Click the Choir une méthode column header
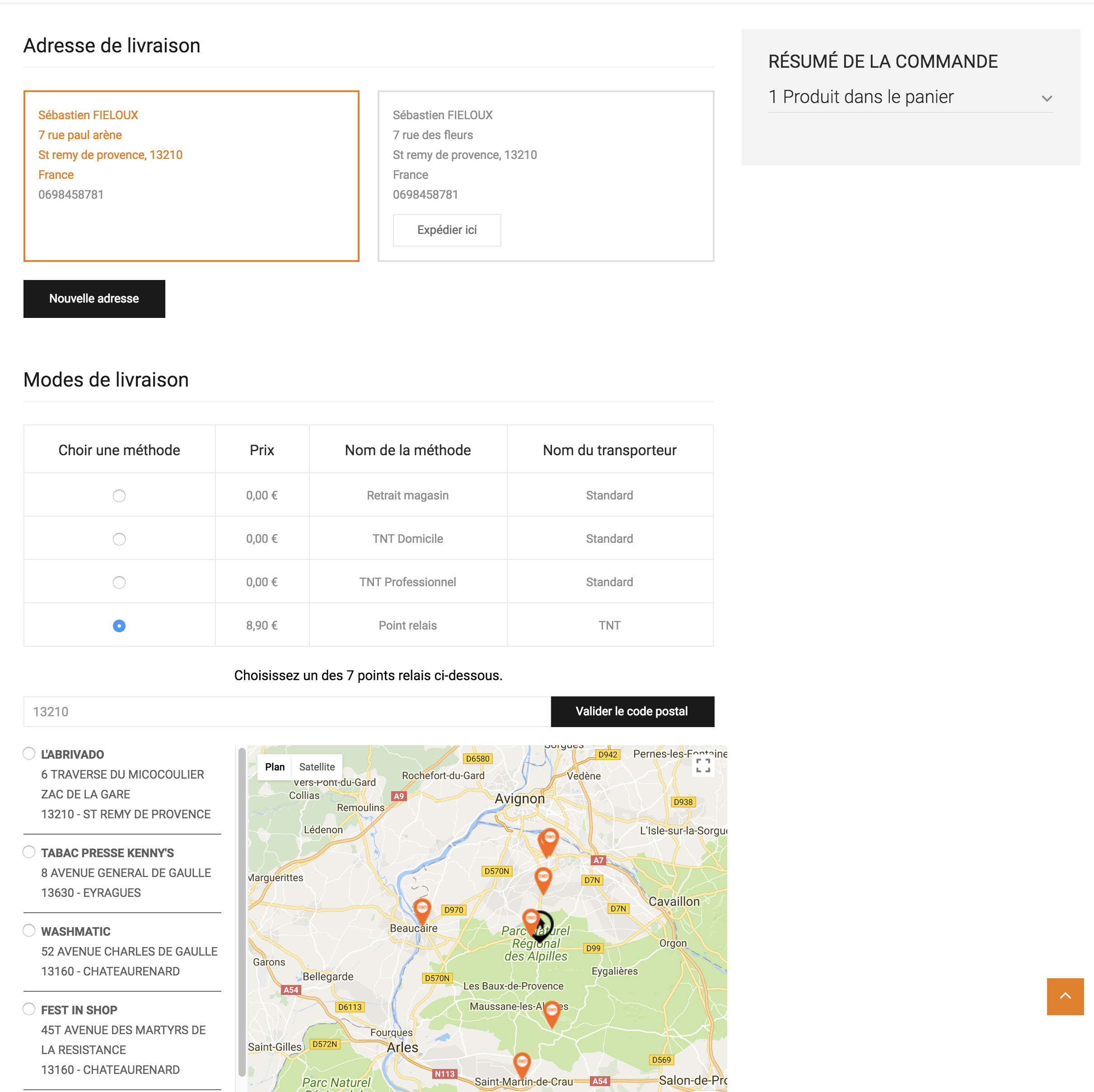Screen dimensions: 1094x1092 click(119, 450)
